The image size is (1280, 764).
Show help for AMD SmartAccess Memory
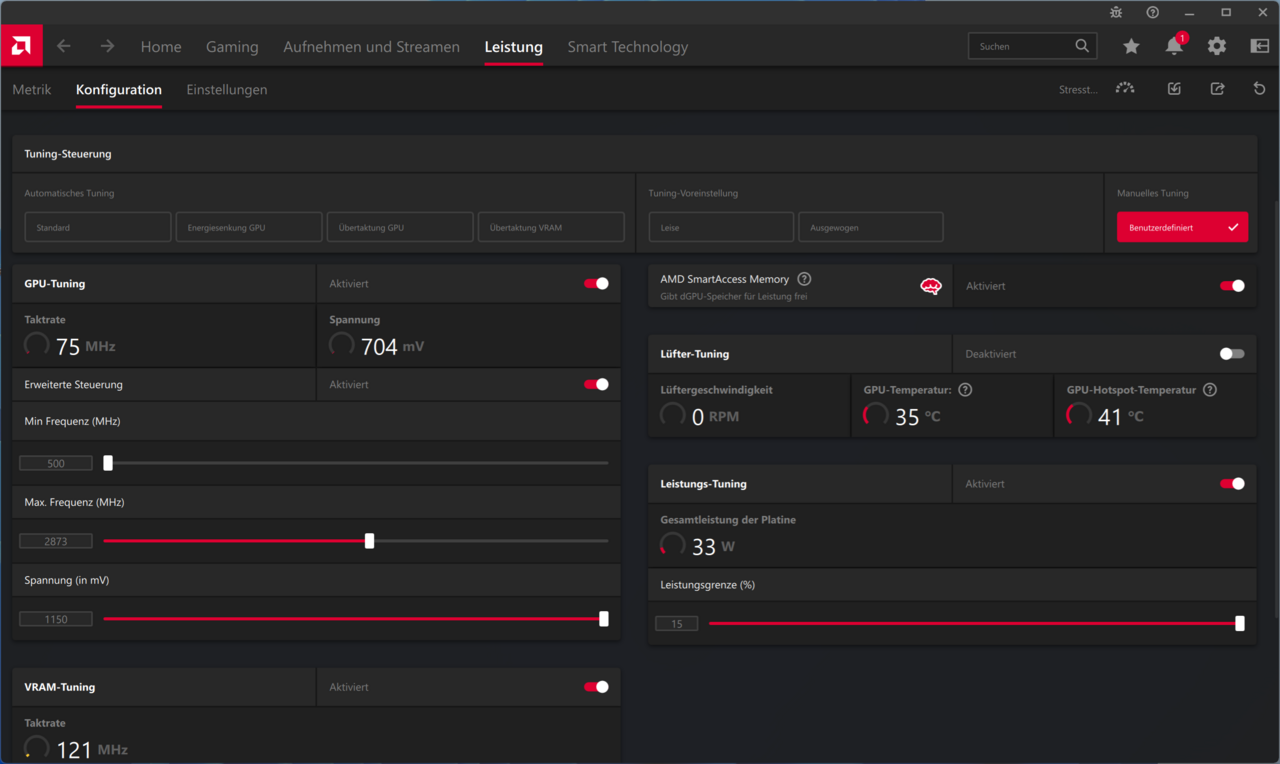[804, 279]
